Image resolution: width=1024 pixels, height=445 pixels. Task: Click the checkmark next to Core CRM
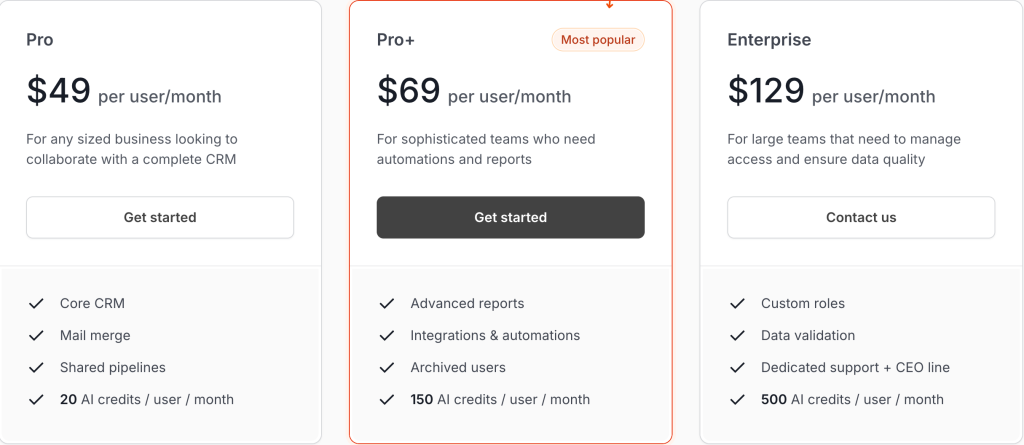pos(36,304)
